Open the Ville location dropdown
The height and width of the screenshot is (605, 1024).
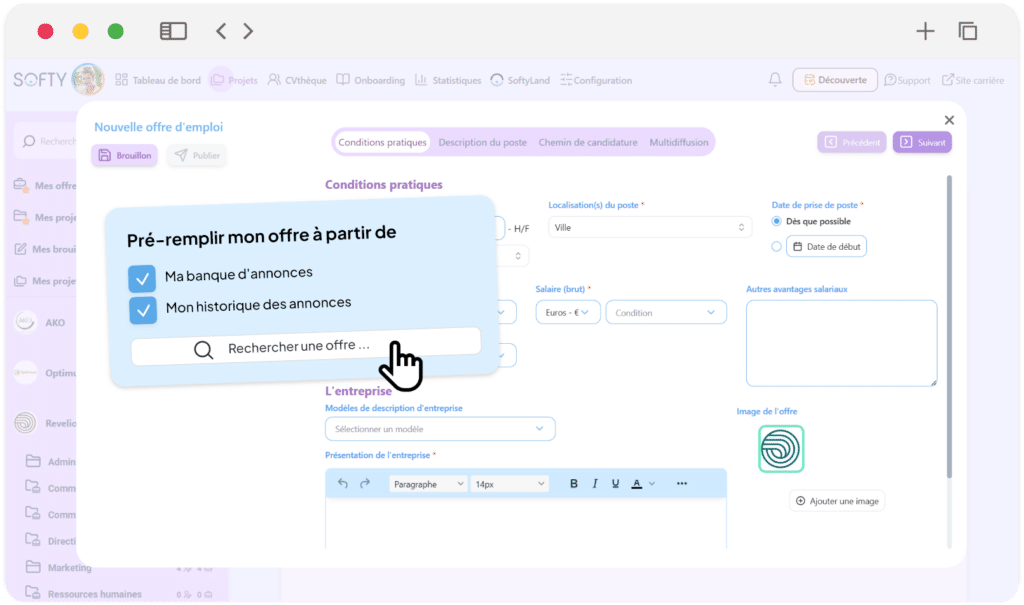point(650,228)
